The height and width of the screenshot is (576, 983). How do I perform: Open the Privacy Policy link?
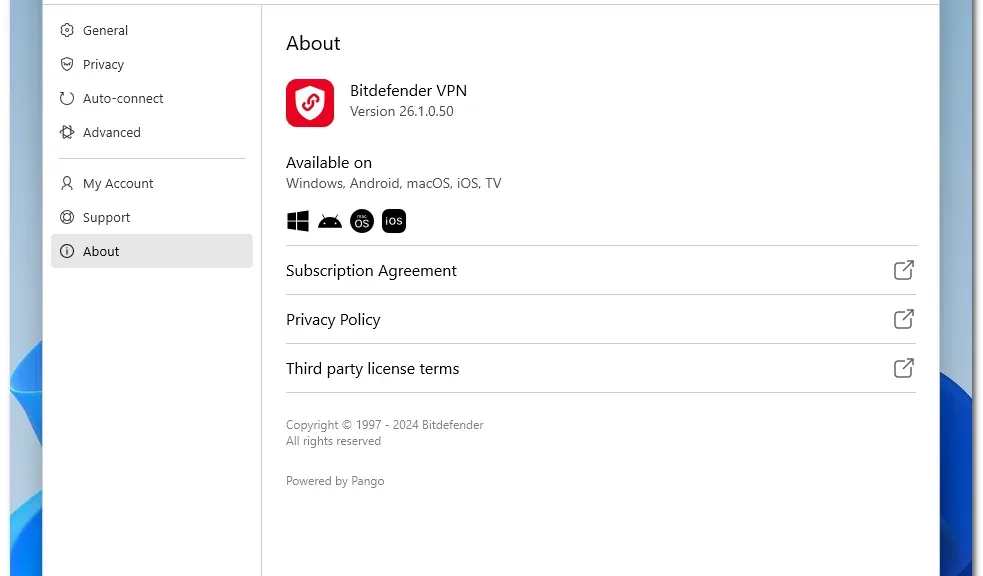(601, 319)
